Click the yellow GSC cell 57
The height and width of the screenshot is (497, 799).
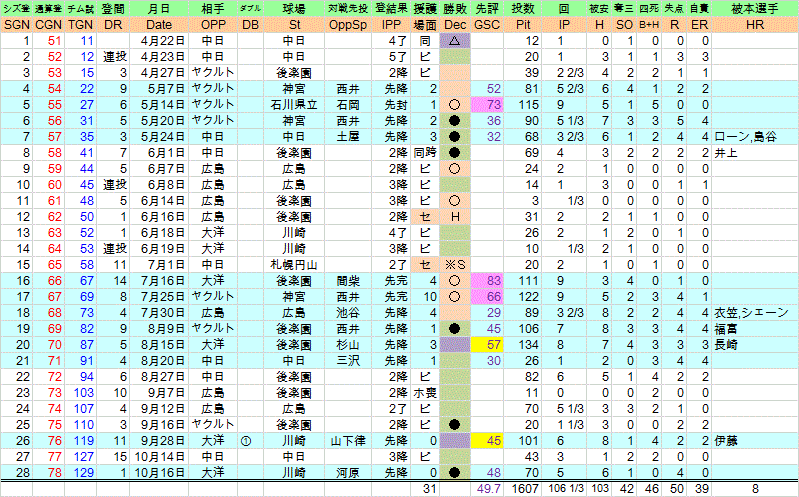[487, 345]
